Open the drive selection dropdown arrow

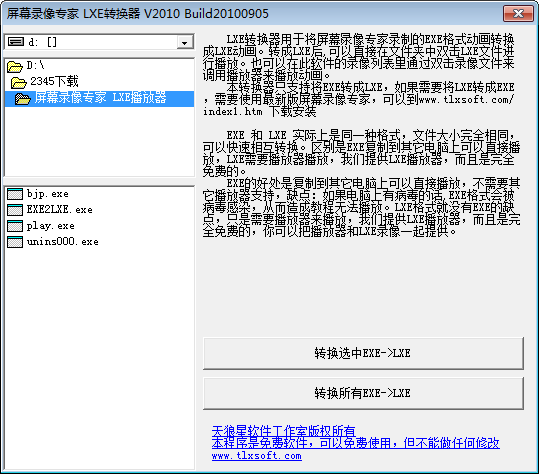click(x=185, y=43)
